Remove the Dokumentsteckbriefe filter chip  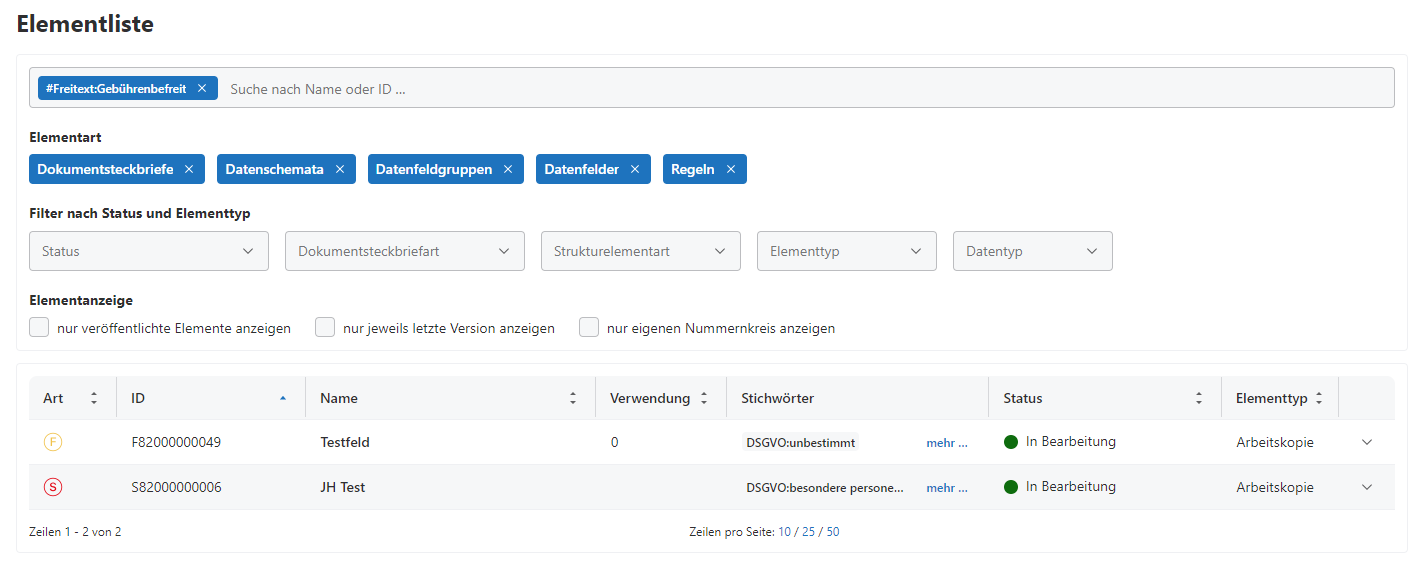click(189, 169)
